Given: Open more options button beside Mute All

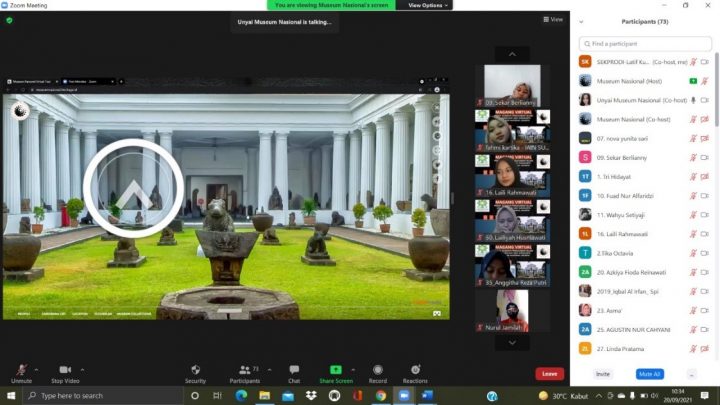Looking at the screenshot, I should 692,374.
